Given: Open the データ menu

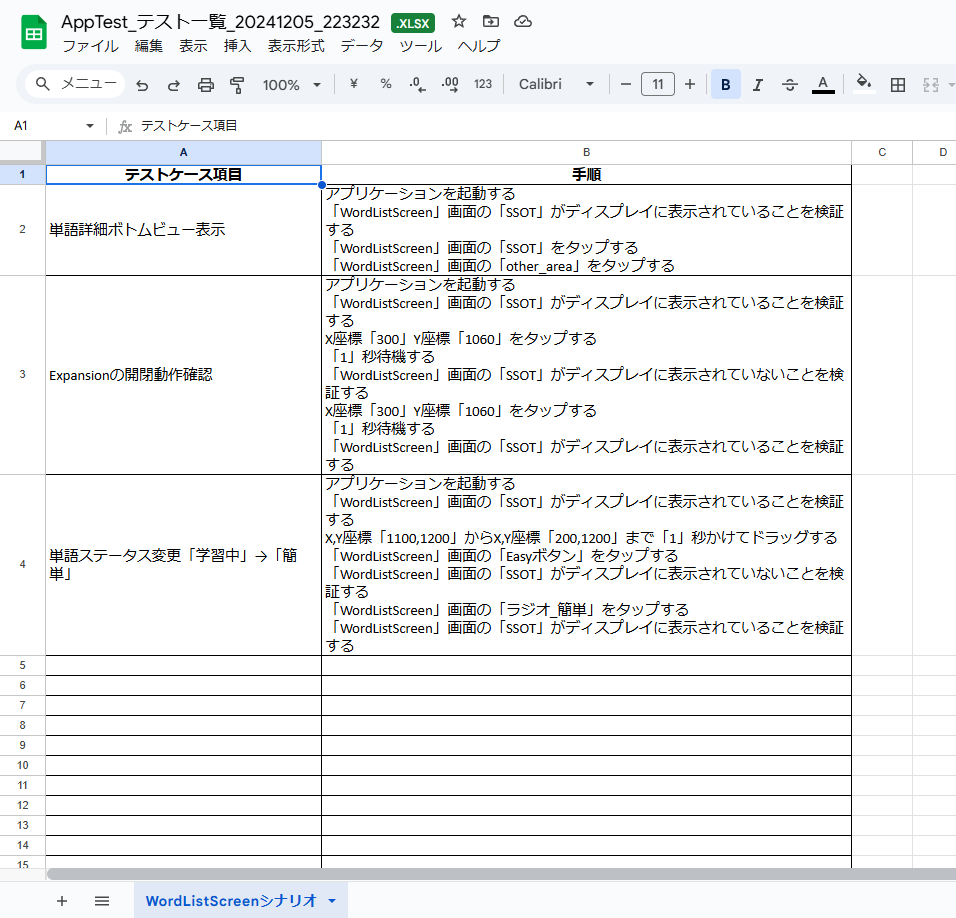Looking at the screenshot, I should (x=360, y=45).
